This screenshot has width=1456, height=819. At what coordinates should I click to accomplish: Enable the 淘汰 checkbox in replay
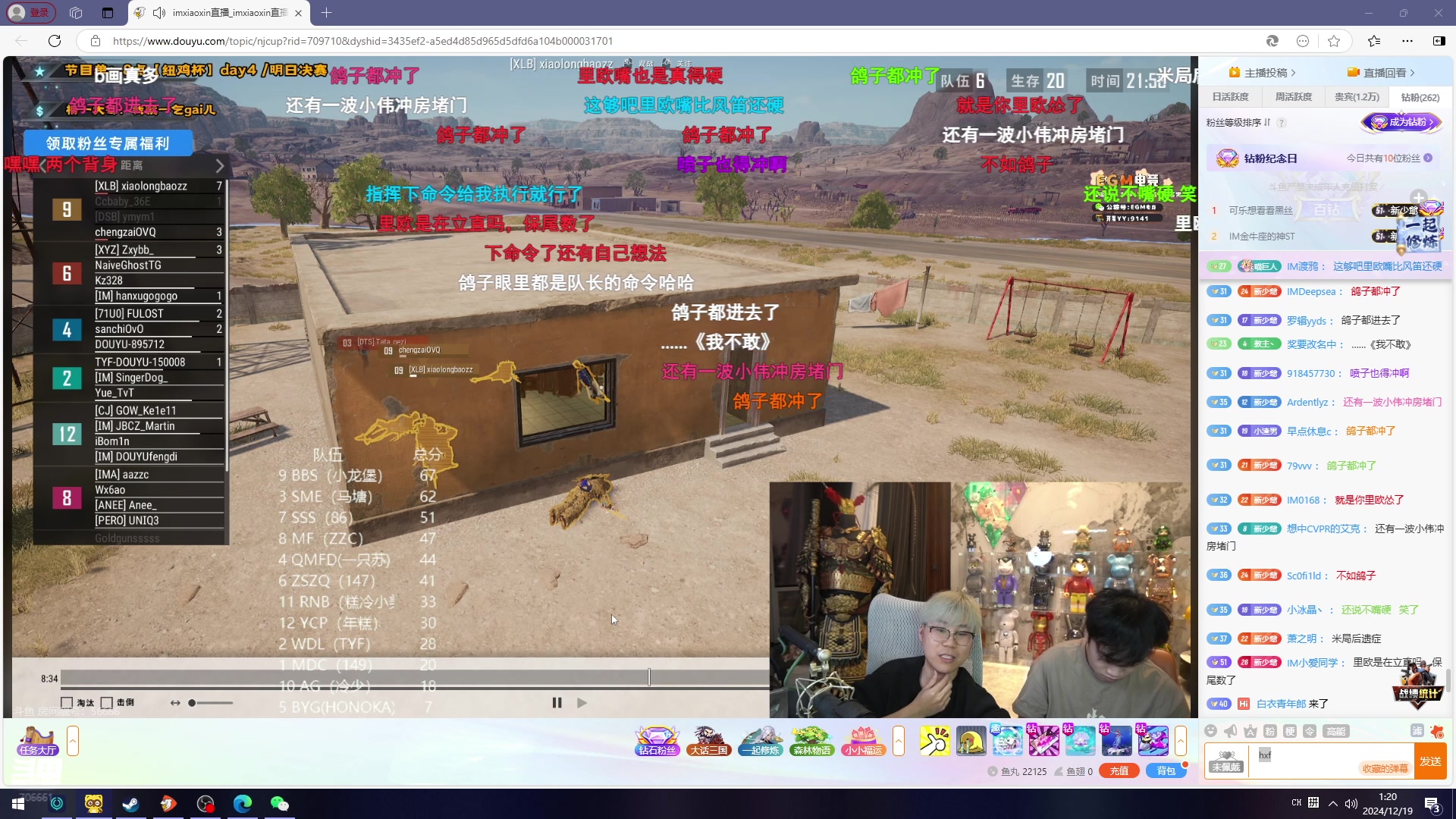[67, 703]
